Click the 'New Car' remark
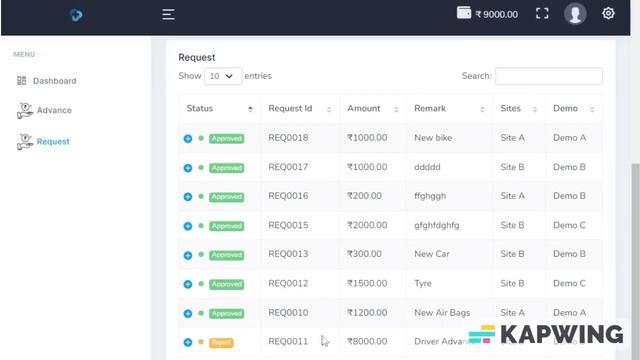The image size is (640, 360). (432, 254)
